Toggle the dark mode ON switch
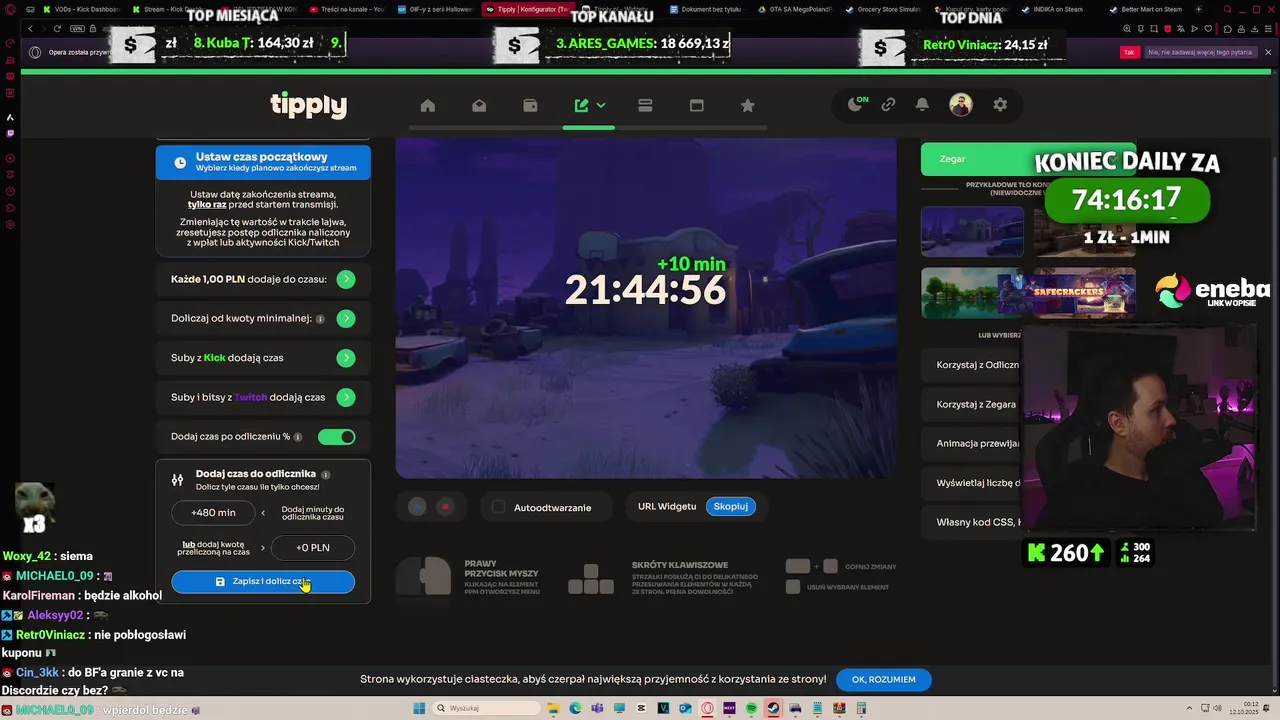The image size is (1280, 720). pos(856,104)
